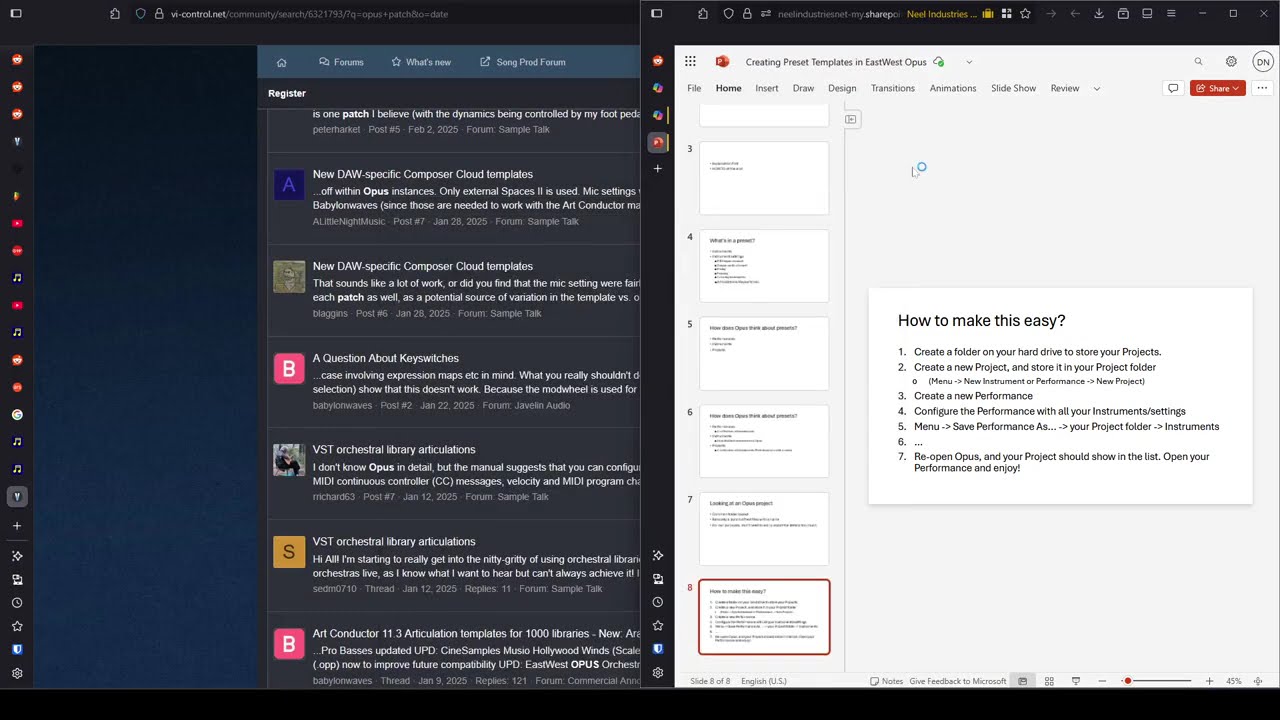
Task: Select slide 4 'What's in a preset?' thumbnail
Action: (x=764, y=266)
